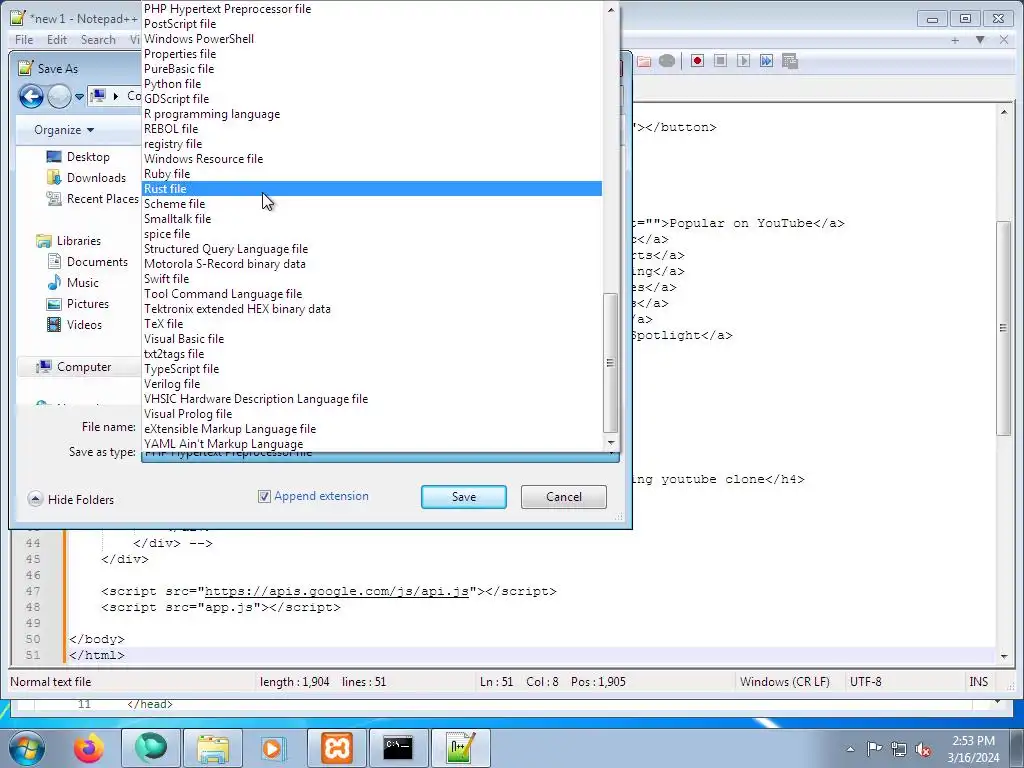Select R programming language type
The height and width of the screenshot is (768, 1024).
[x=372, y=114]
